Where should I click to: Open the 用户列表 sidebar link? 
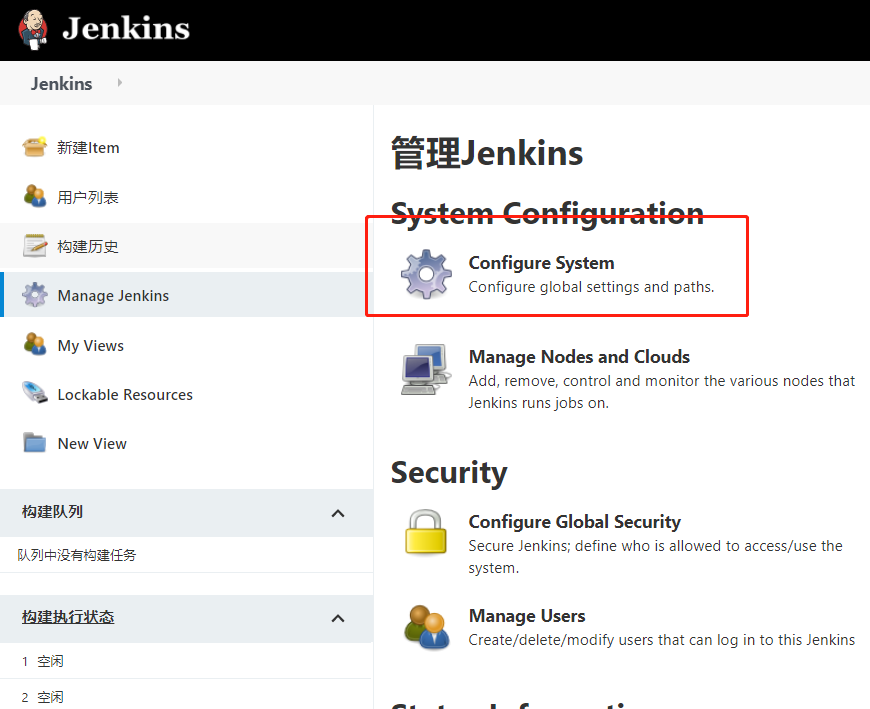[x=88, y=197]
